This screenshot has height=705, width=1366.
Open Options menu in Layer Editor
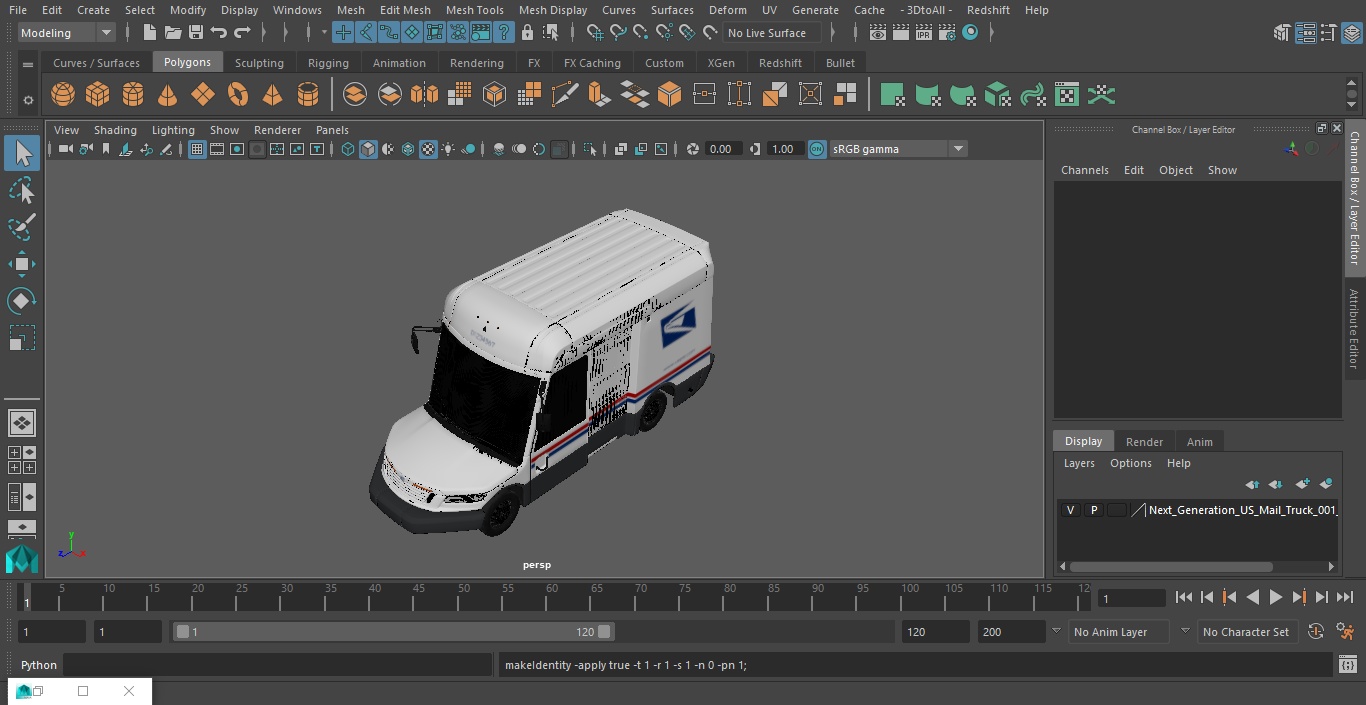1131,463
